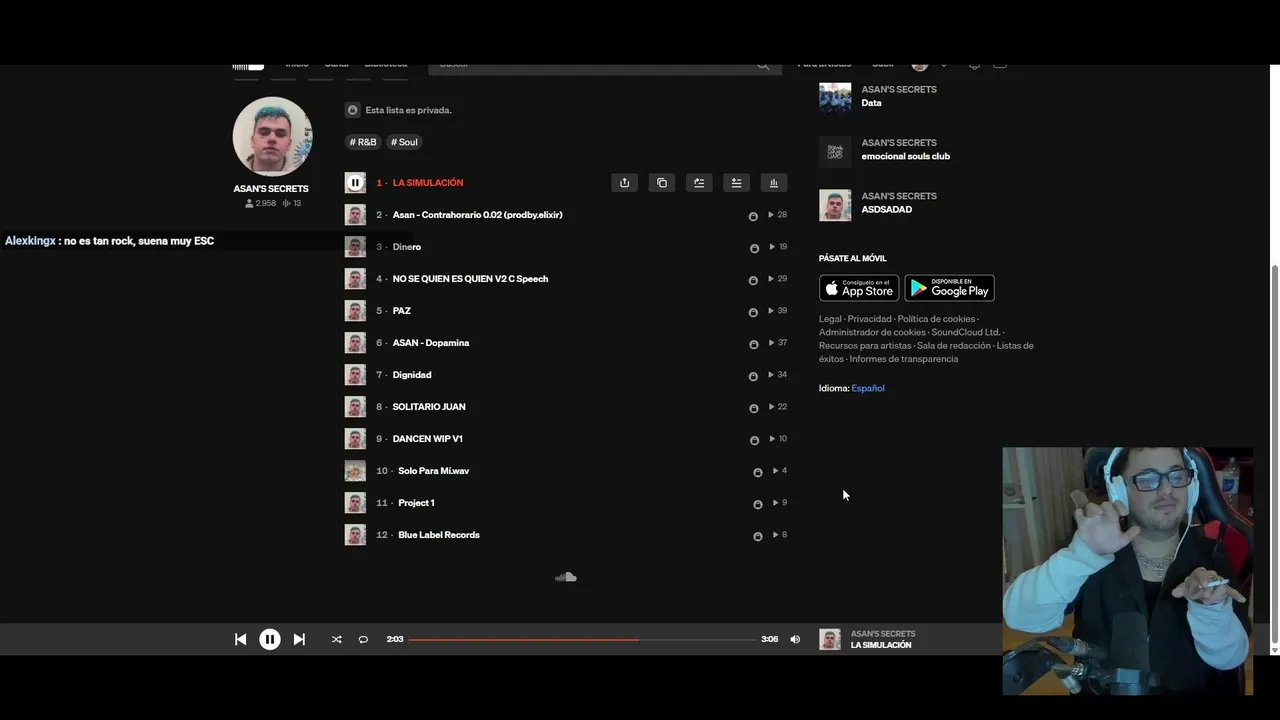This screenshot has height=720, width=1280.
Task: Click the Data playlist artwork
Action: click(x=835, y=98)
